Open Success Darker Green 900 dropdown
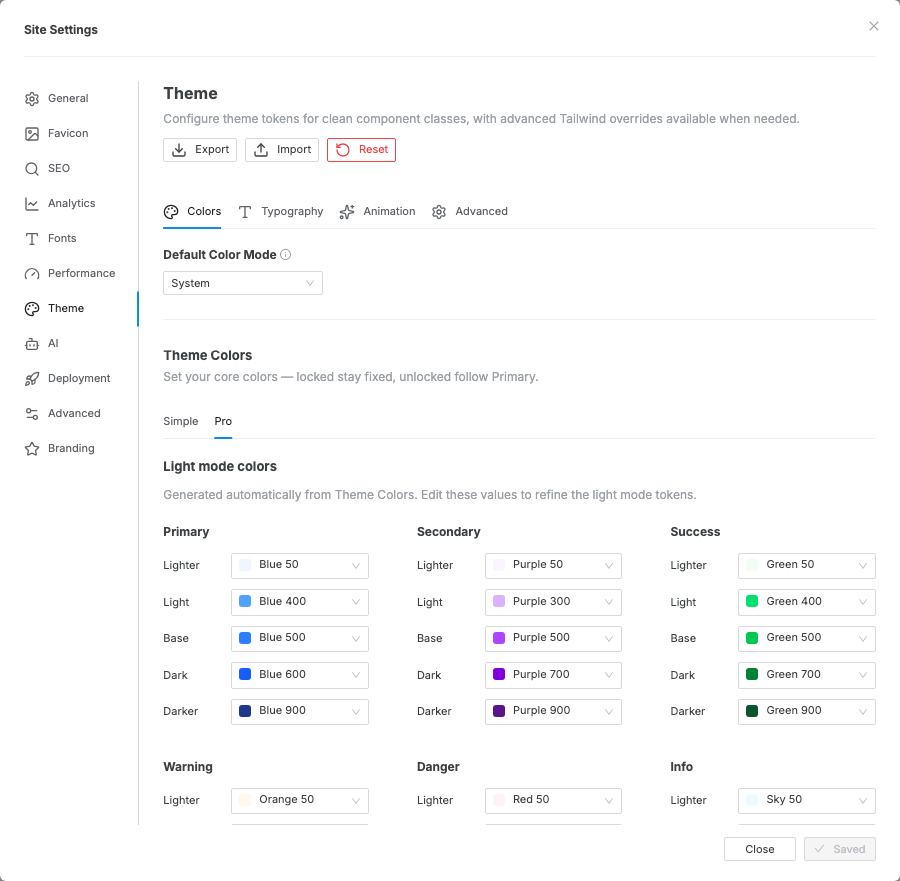Image resolution: width=900 pixels, height=881 pixels. pos(806,711)
